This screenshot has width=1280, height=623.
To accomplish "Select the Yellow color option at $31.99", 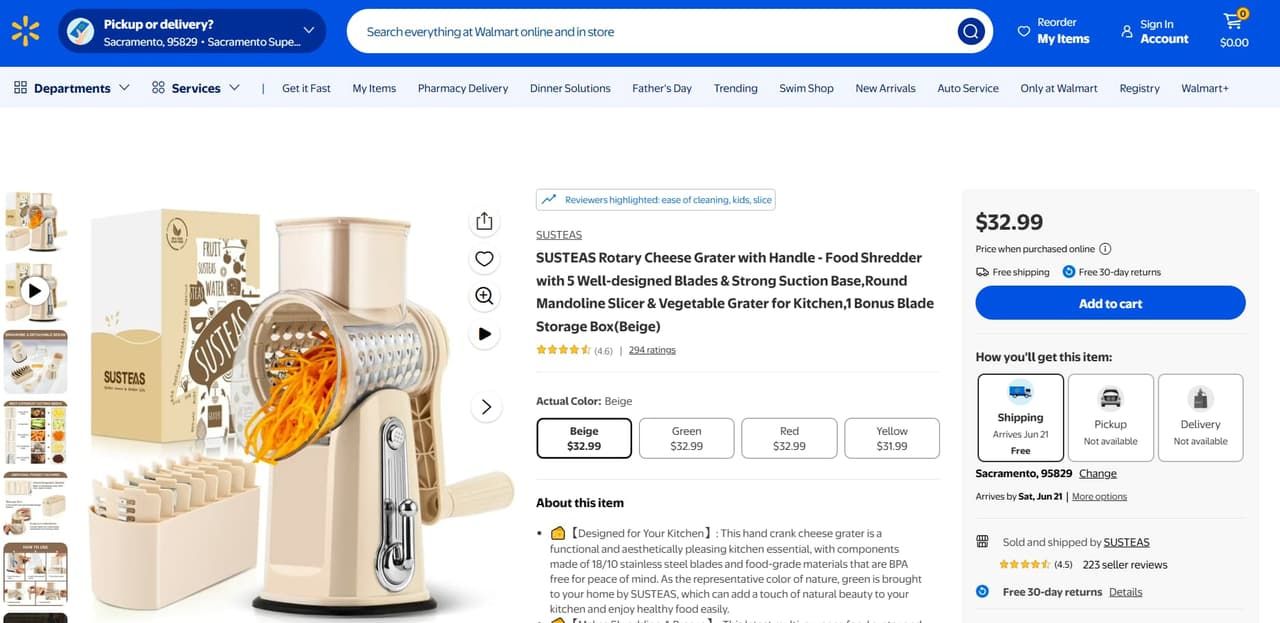I will click(892, 438).
